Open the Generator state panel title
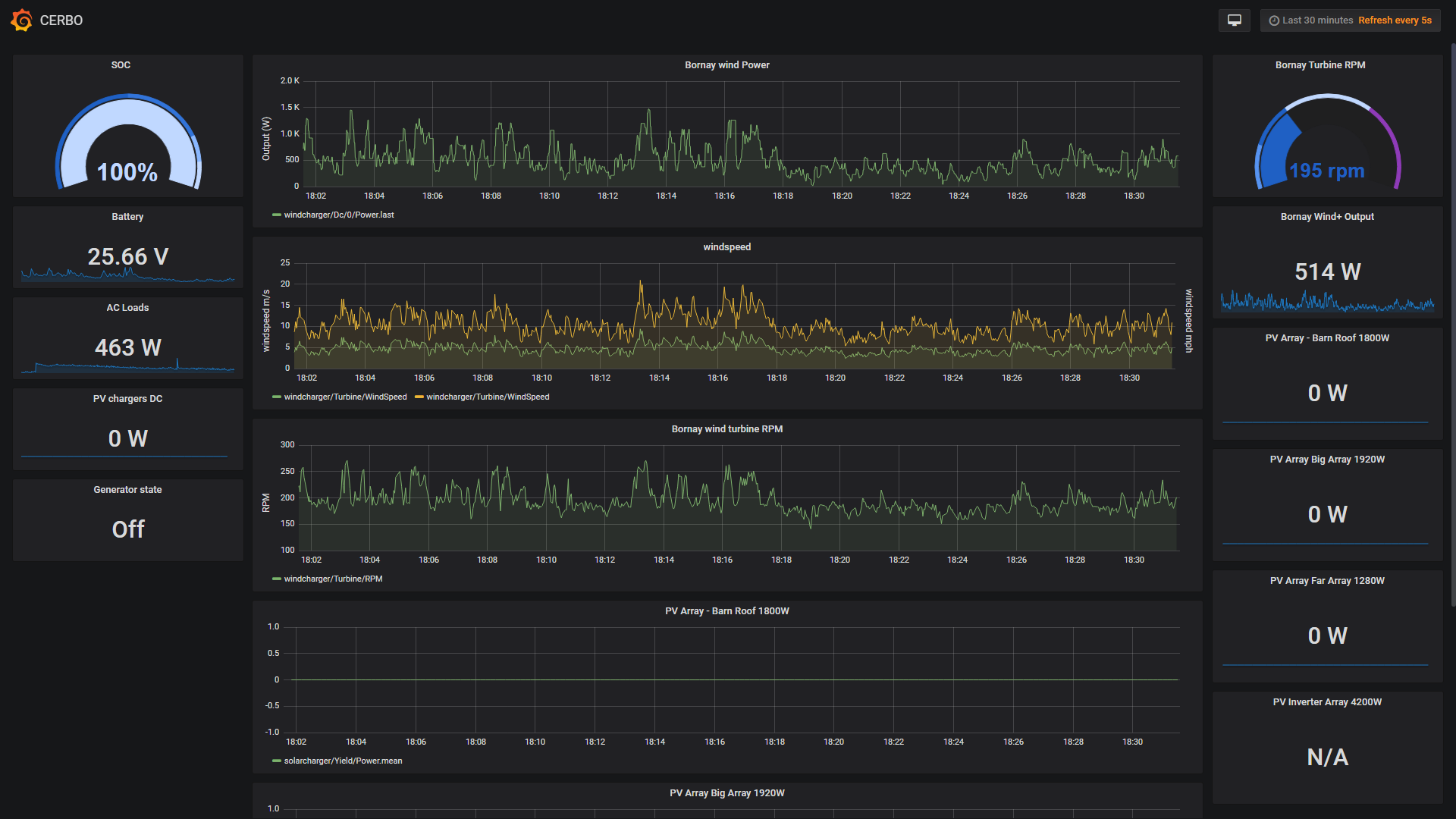 tap(127, 490)
